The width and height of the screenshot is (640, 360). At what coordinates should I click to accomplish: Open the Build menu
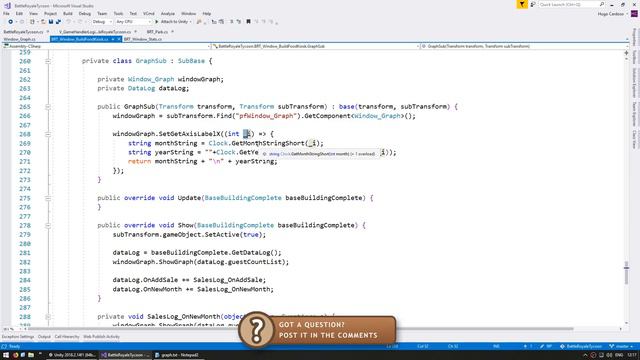(x=68, y=13)
